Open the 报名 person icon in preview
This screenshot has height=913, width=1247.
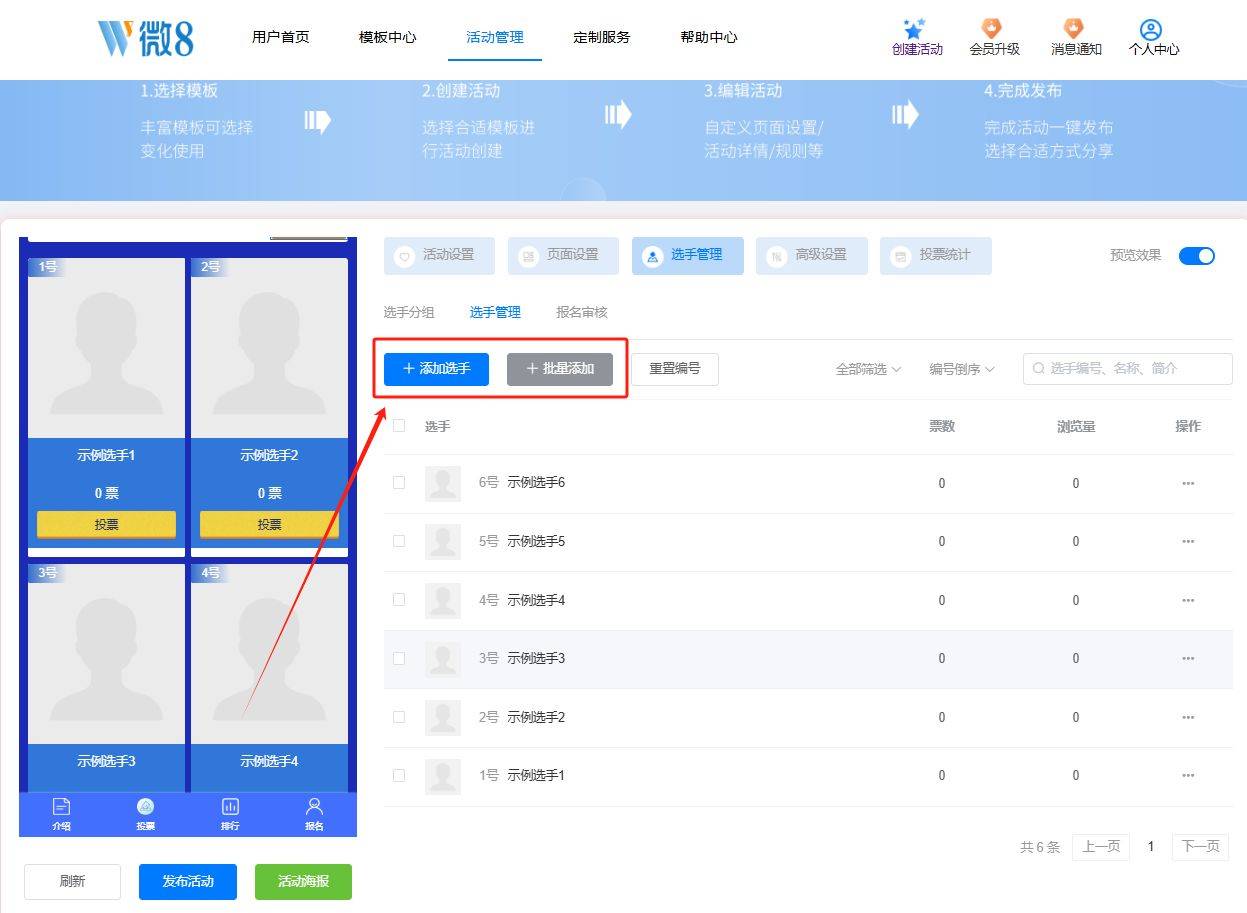314,807
